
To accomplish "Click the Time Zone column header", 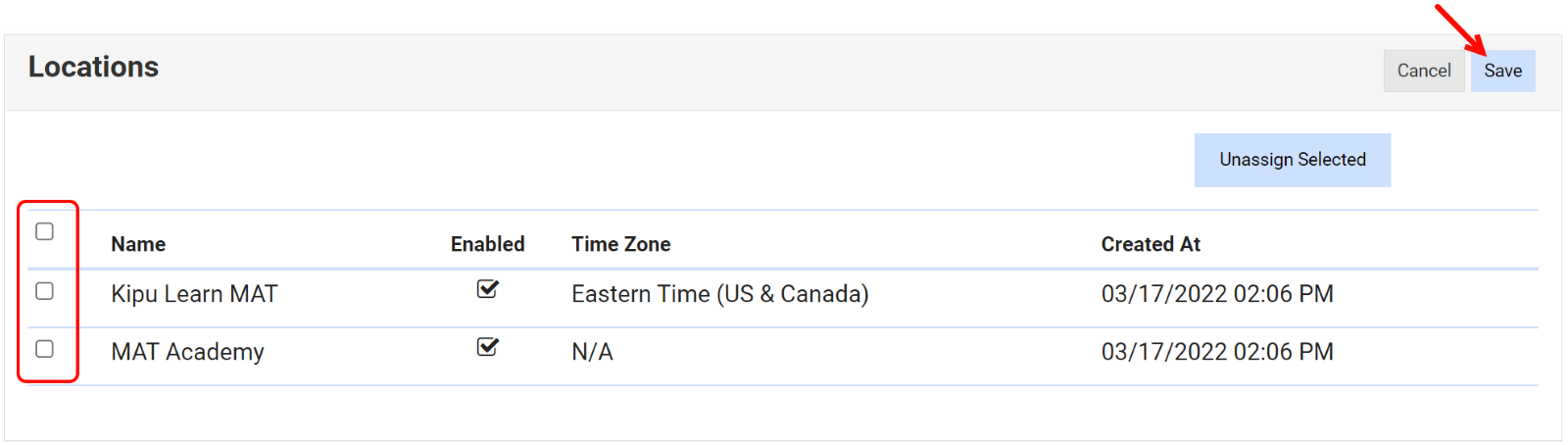I will click(x=621, y=244).
